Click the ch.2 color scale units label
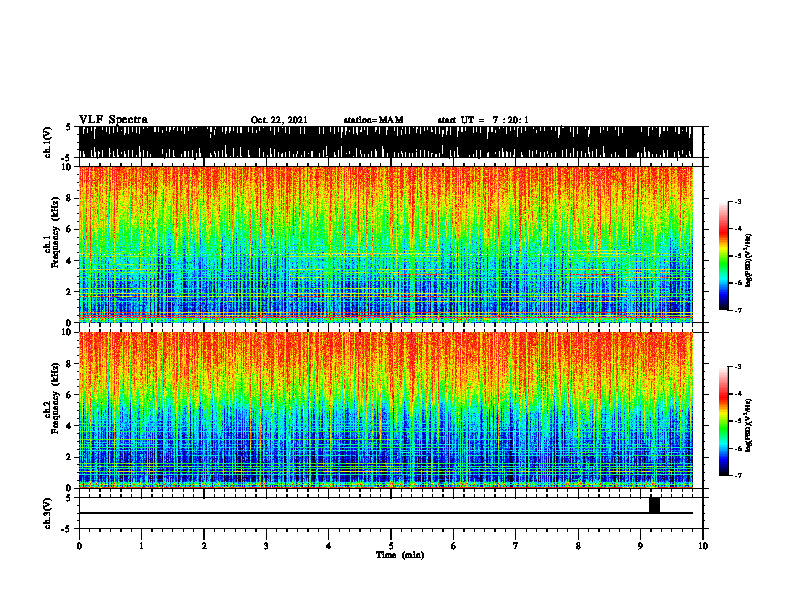 click(749, 425)
